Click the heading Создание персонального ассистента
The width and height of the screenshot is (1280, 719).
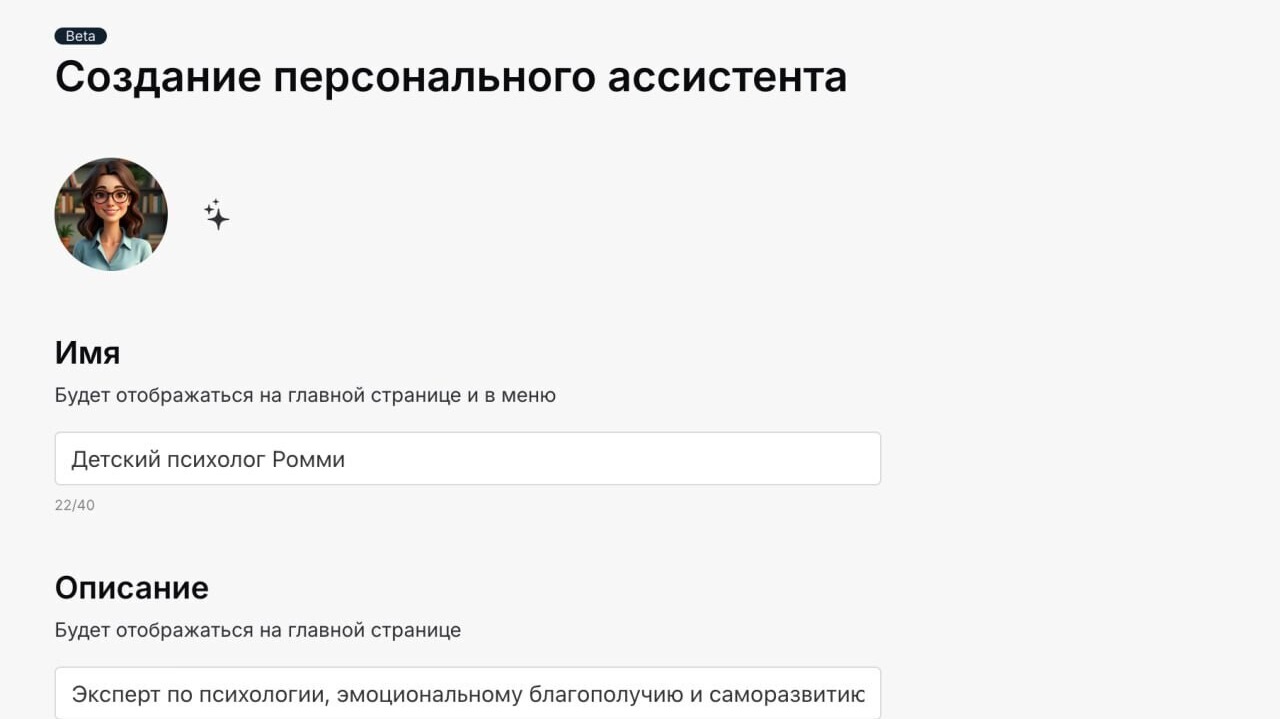(451, 77)
